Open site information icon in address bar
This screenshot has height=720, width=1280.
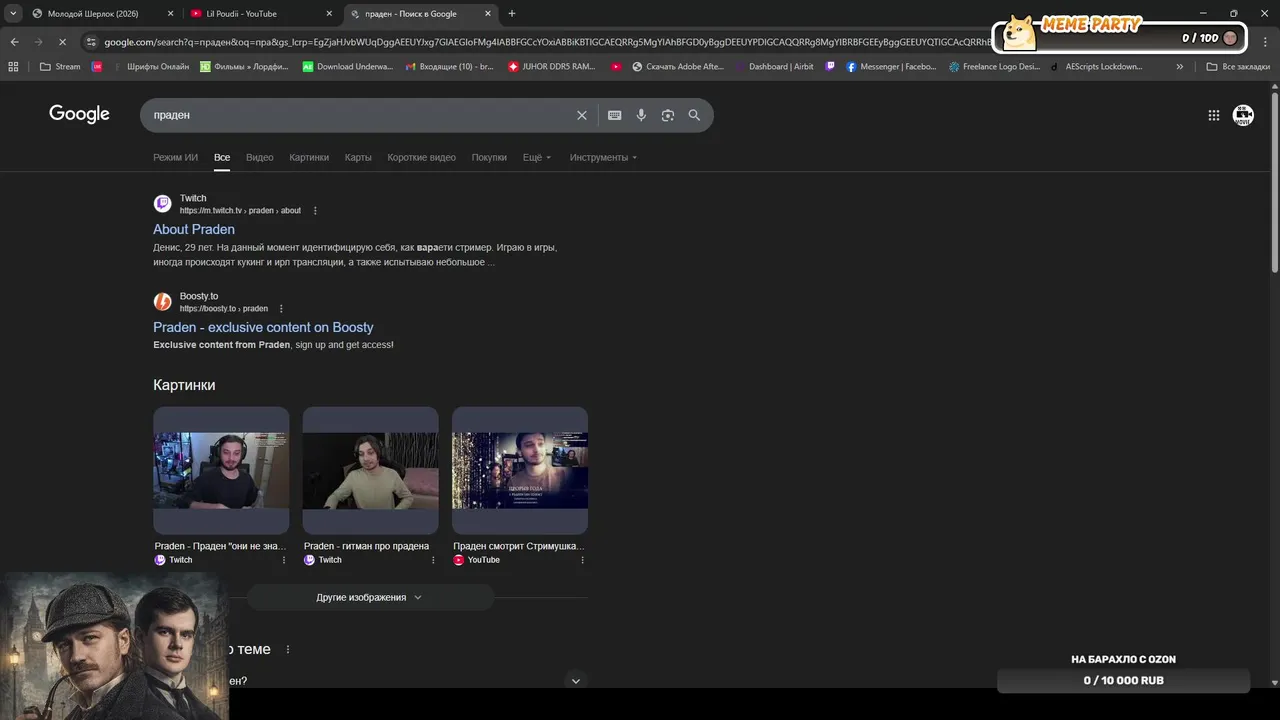click(92, 42)
